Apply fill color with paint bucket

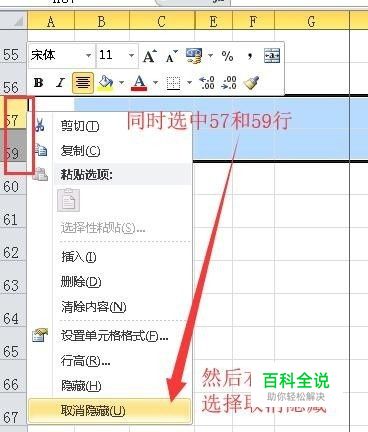click(105, 82)
